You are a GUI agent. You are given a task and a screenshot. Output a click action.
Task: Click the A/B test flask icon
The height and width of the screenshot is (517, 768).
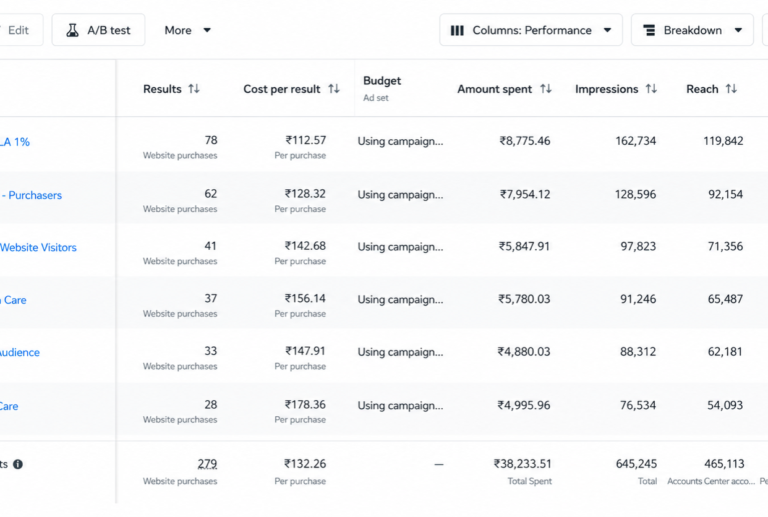[x=72, y=30]
